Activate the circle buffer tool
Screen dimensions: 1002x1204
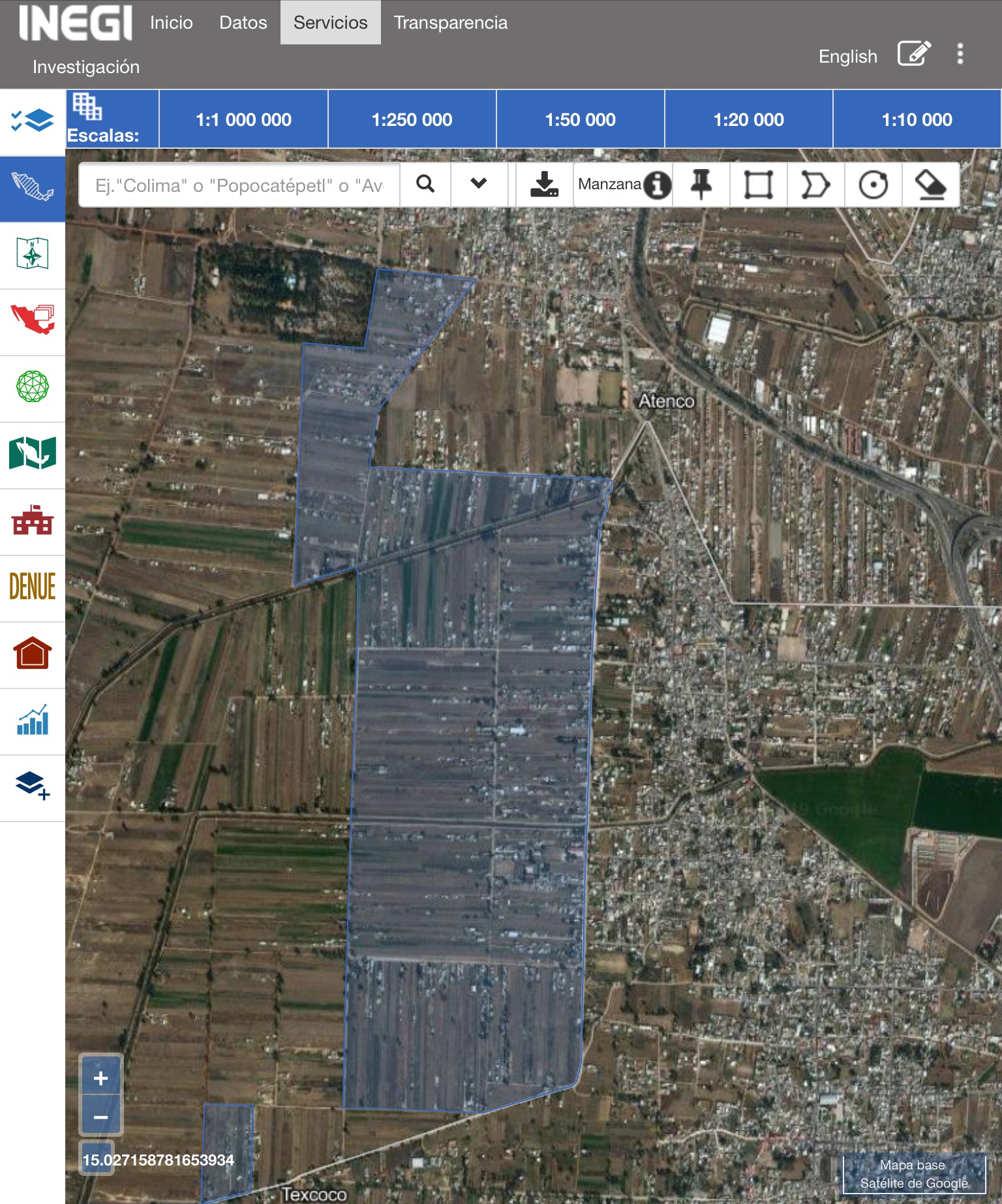(873, 185)
